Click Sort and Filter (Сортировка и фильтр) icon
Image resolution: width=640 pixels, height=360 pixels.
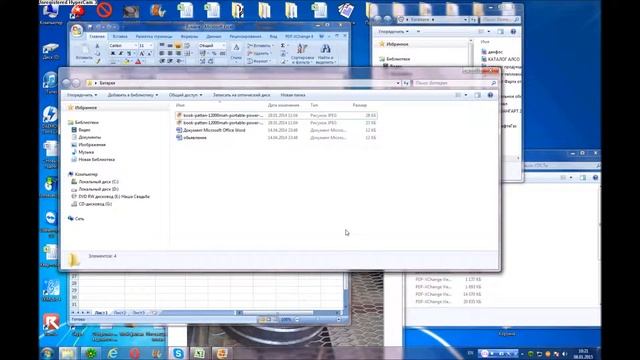[x=302, y=49]
